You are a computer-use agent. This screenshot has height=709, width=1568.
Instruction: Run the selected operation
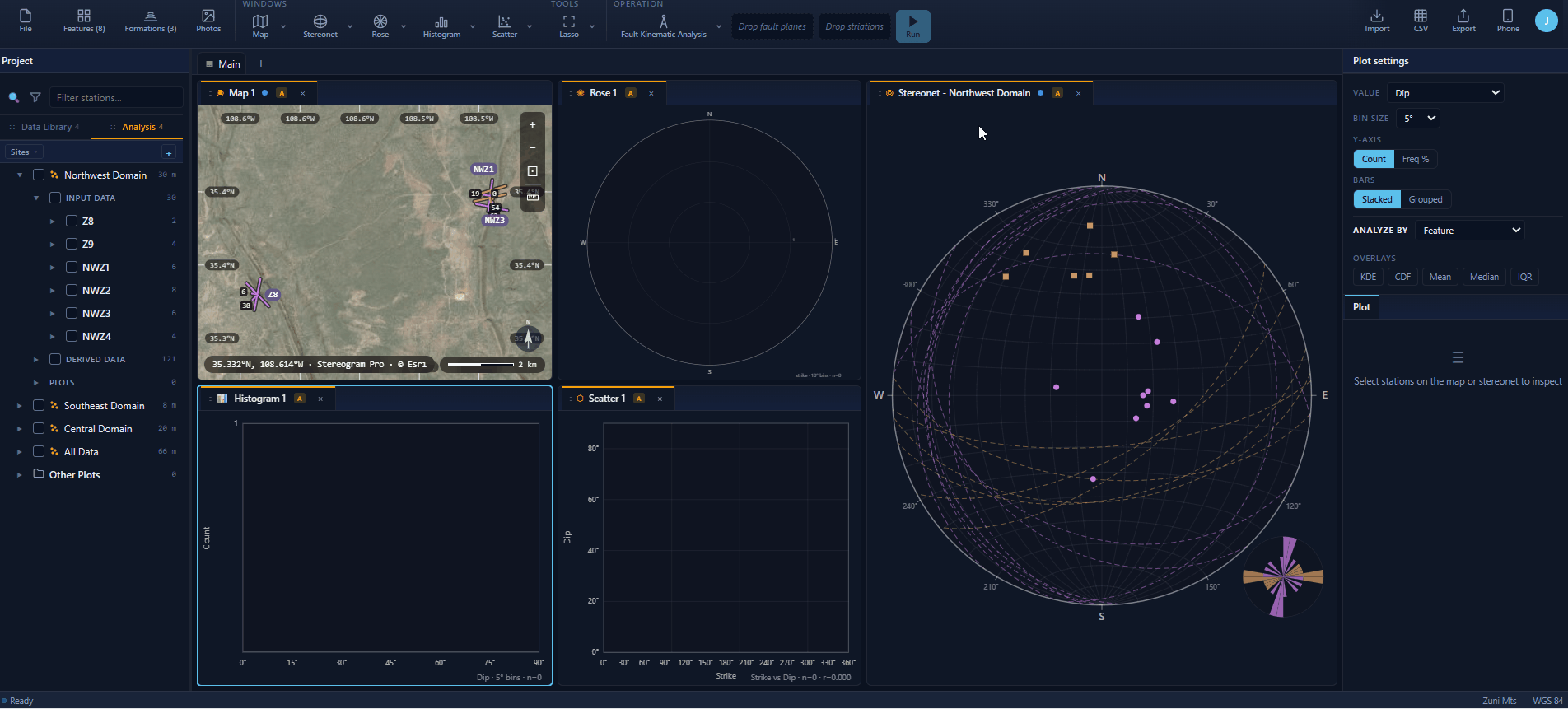tap(912, 26)
